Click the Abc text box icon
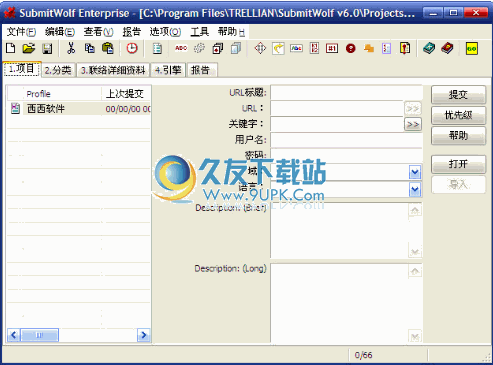493x365 pixels. pos(296,48)
